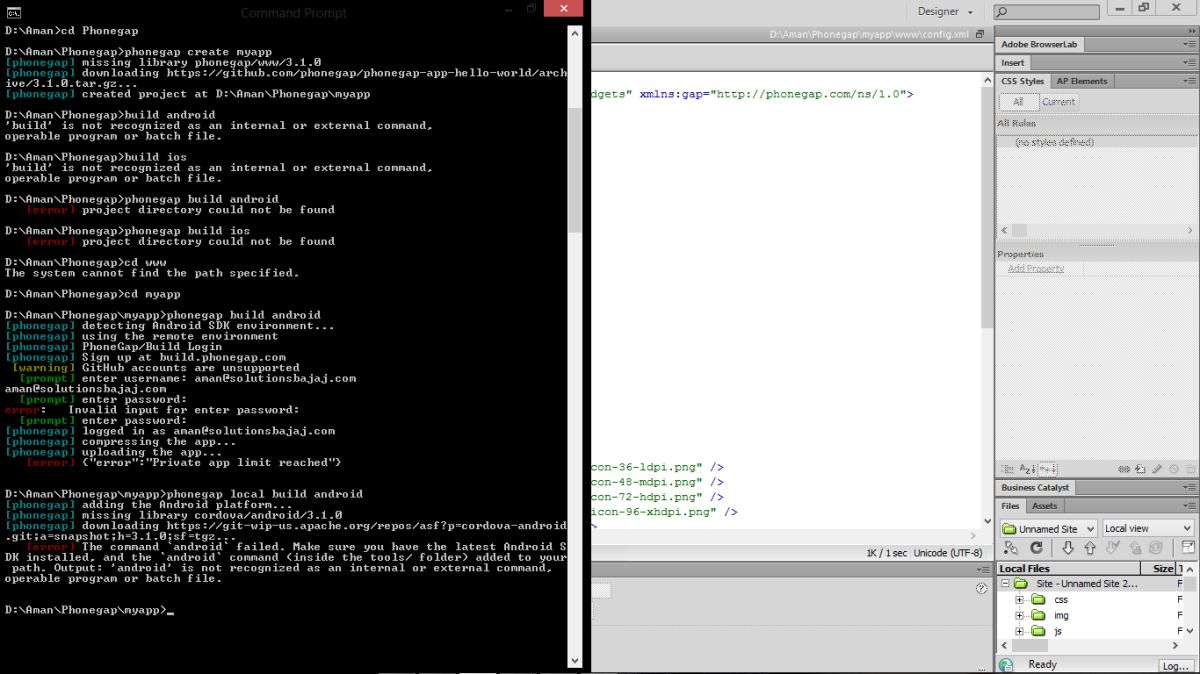The image size is (1200, 674).
Task: Click the Command Prompt vertical scrollbar thumb
Action: 575,170
